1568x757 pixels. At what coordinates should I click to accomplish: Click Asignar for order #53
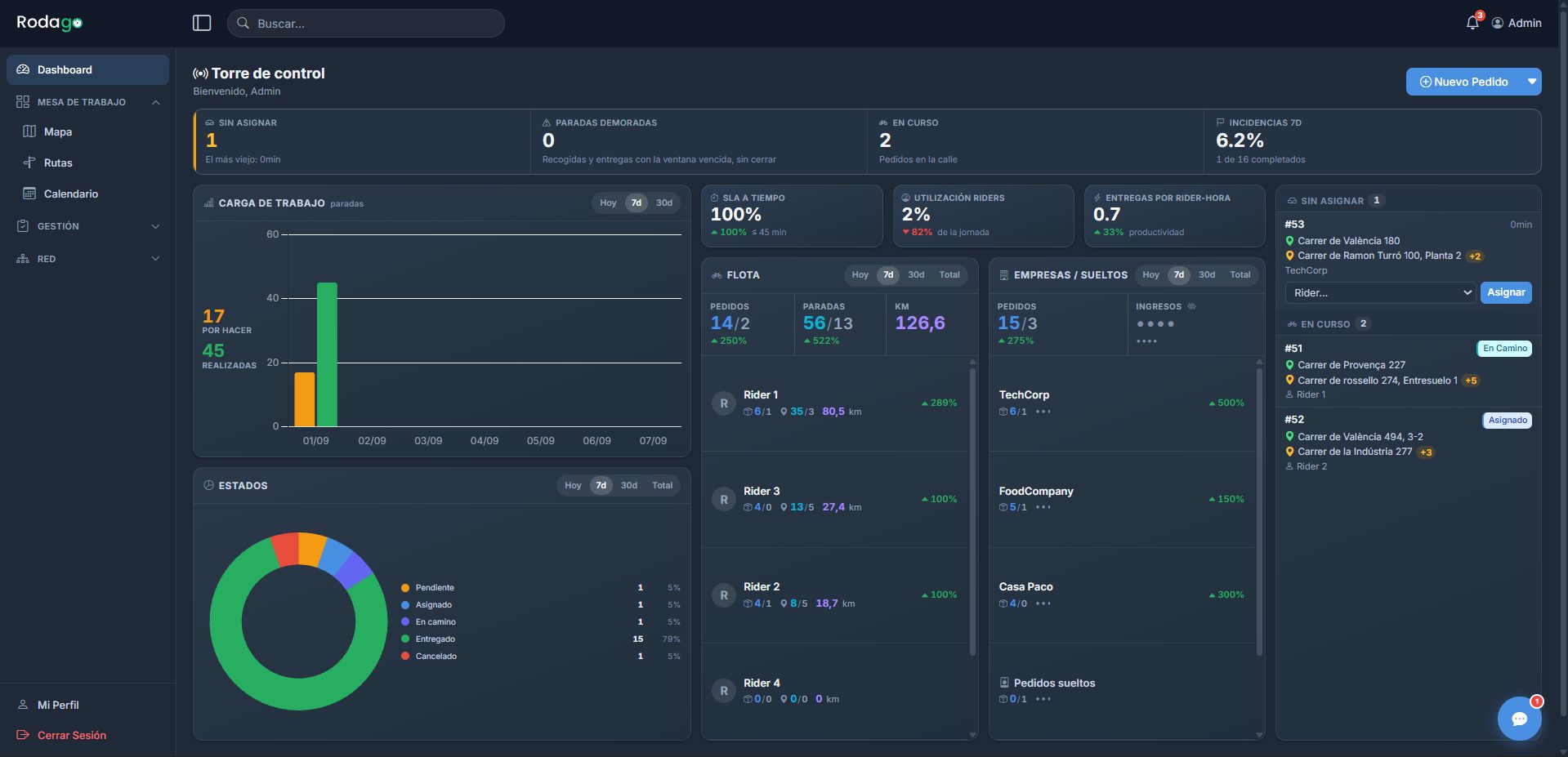click(1506, 292)
